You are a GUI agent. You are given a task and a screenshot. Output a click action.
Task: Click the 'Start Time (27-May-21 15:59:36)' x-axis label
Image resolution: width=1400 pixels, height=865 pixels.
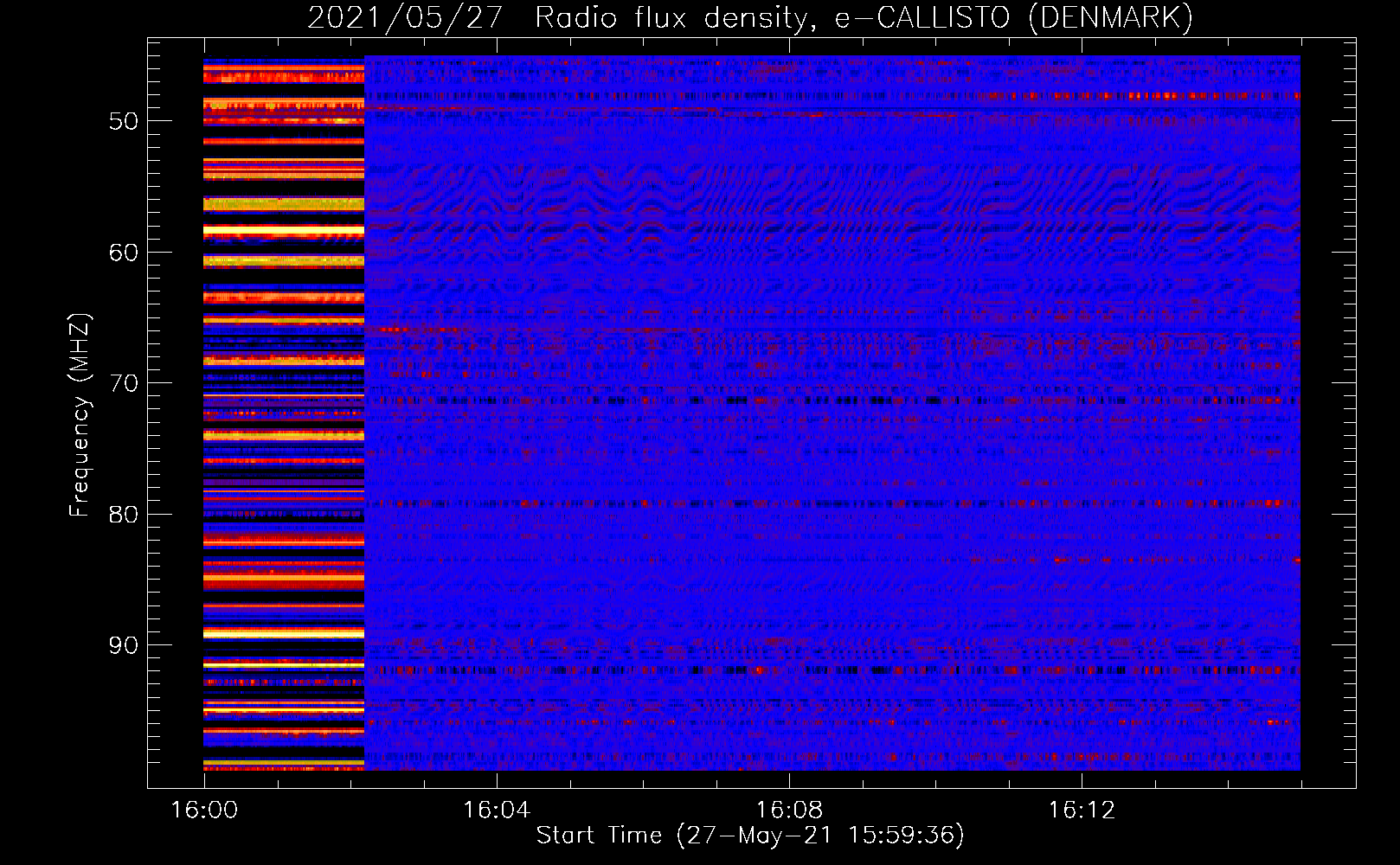(750, 836)
